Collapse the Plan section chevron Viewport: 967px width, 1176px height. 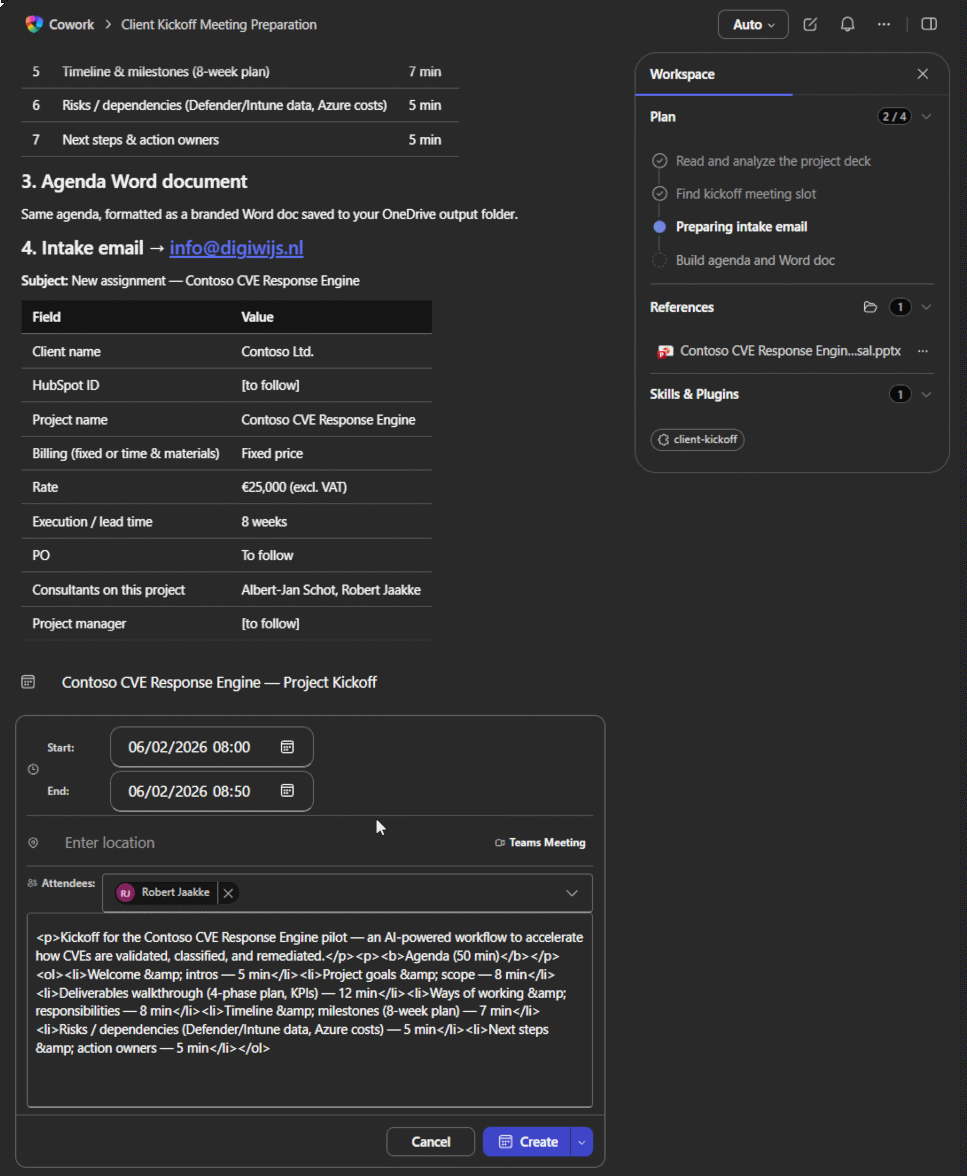tap(926, 117)
